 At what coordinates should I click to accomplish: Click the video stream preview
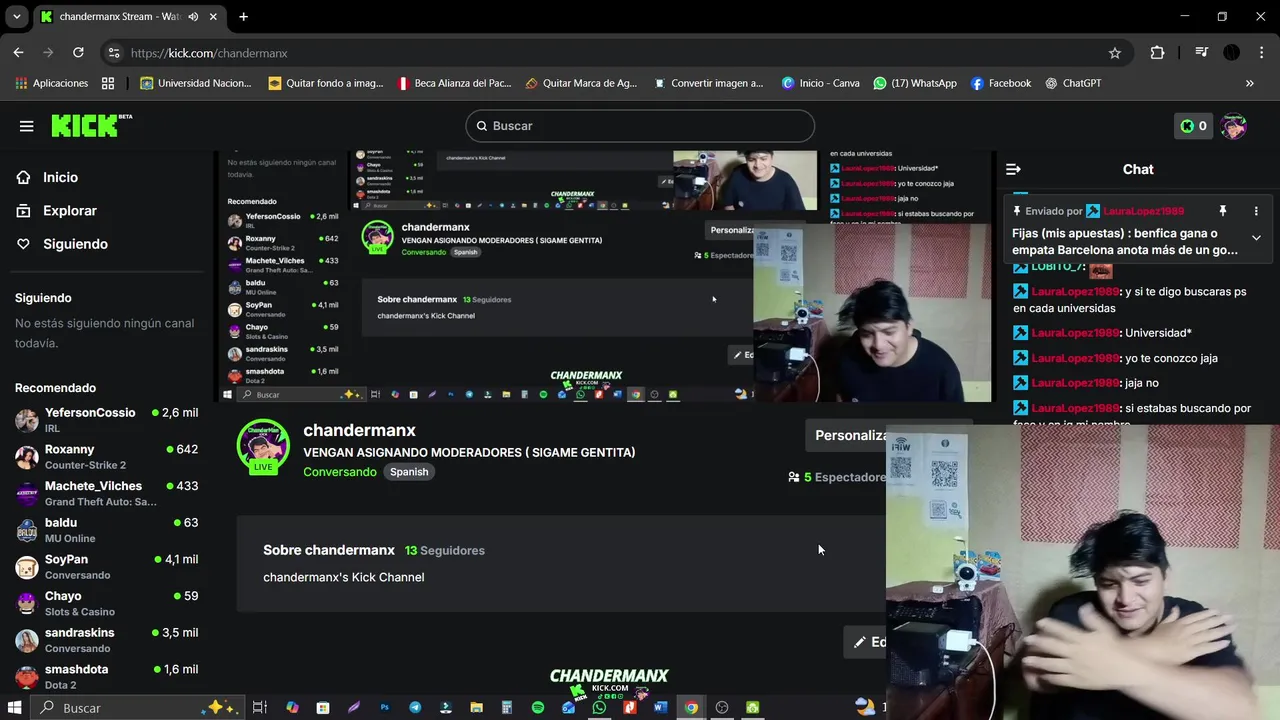(x=605, y=277)
